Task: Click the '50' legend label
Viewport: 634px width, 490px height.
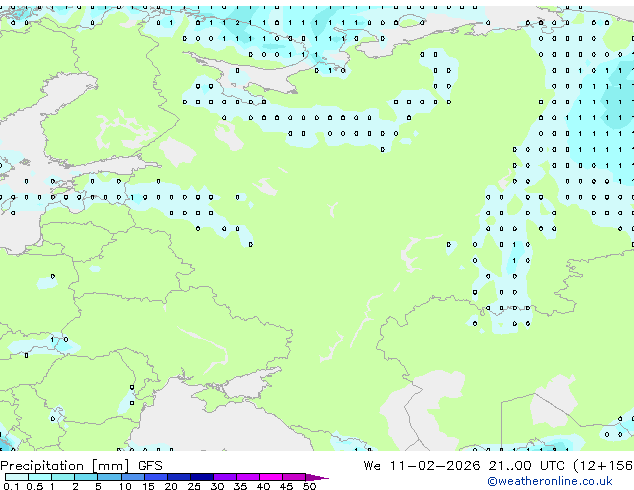Action: [x=309, y=486]
